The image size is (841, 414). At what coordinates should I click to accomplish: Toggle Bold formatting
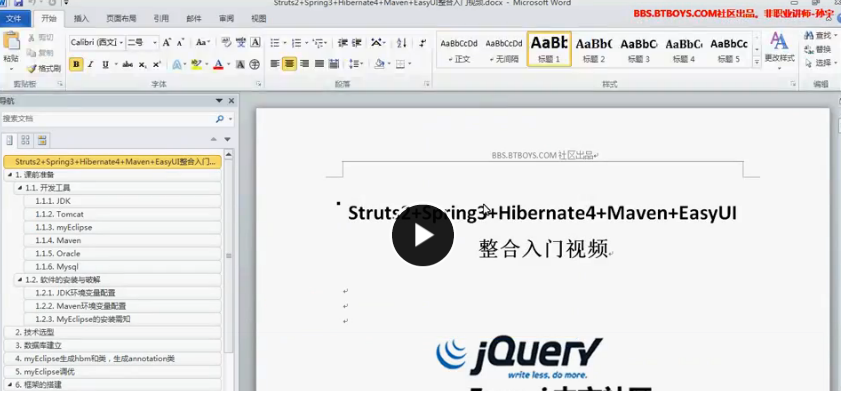76,64
